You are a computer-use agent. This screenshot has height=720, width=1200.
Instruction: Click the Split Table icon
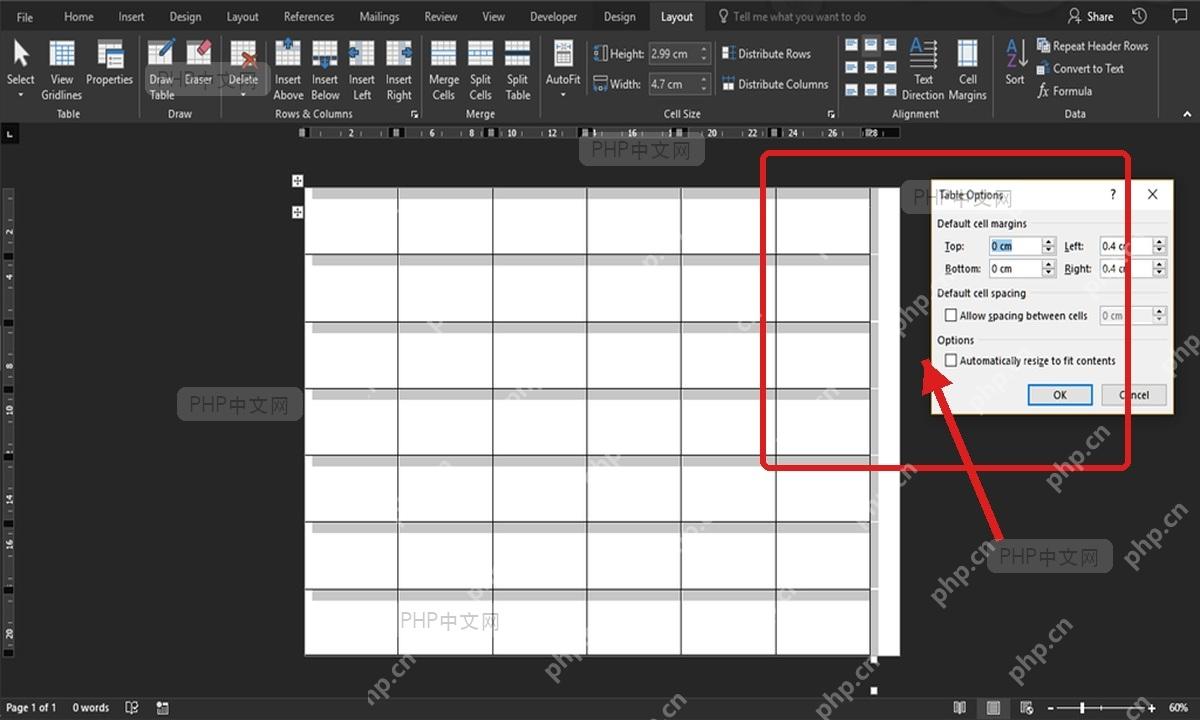tap(518, 54)
